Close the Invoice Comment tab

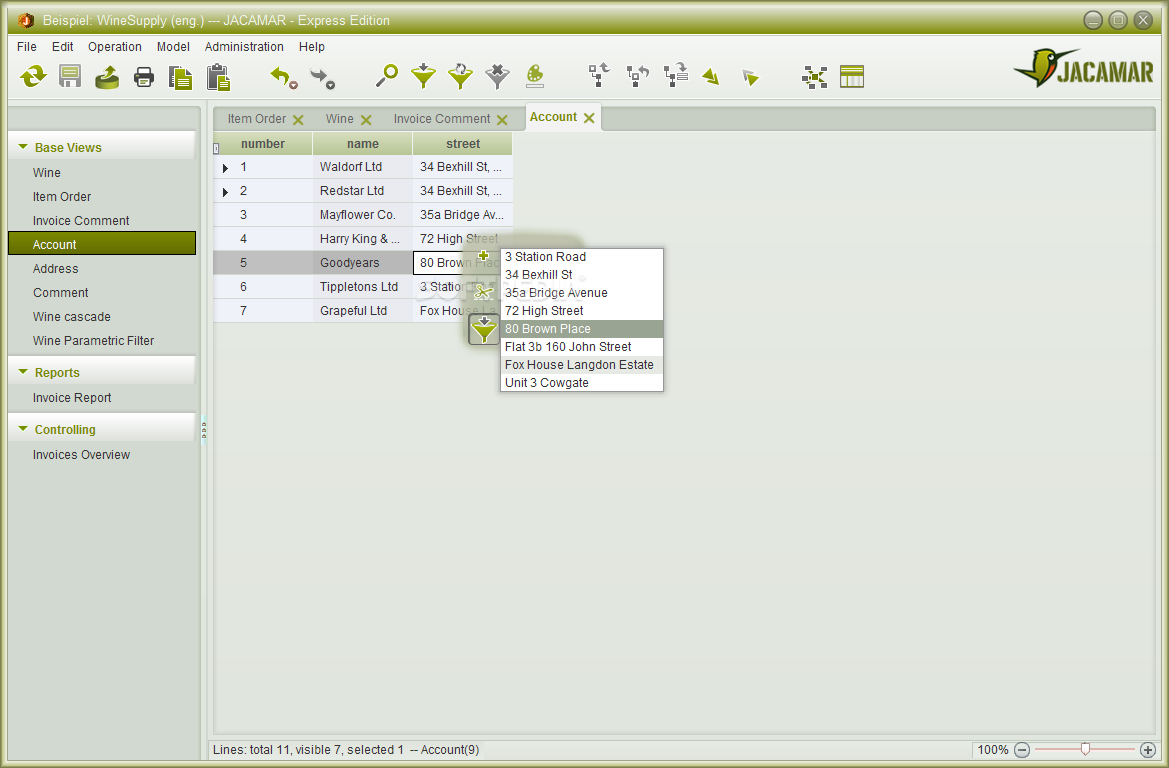point(502,120)
